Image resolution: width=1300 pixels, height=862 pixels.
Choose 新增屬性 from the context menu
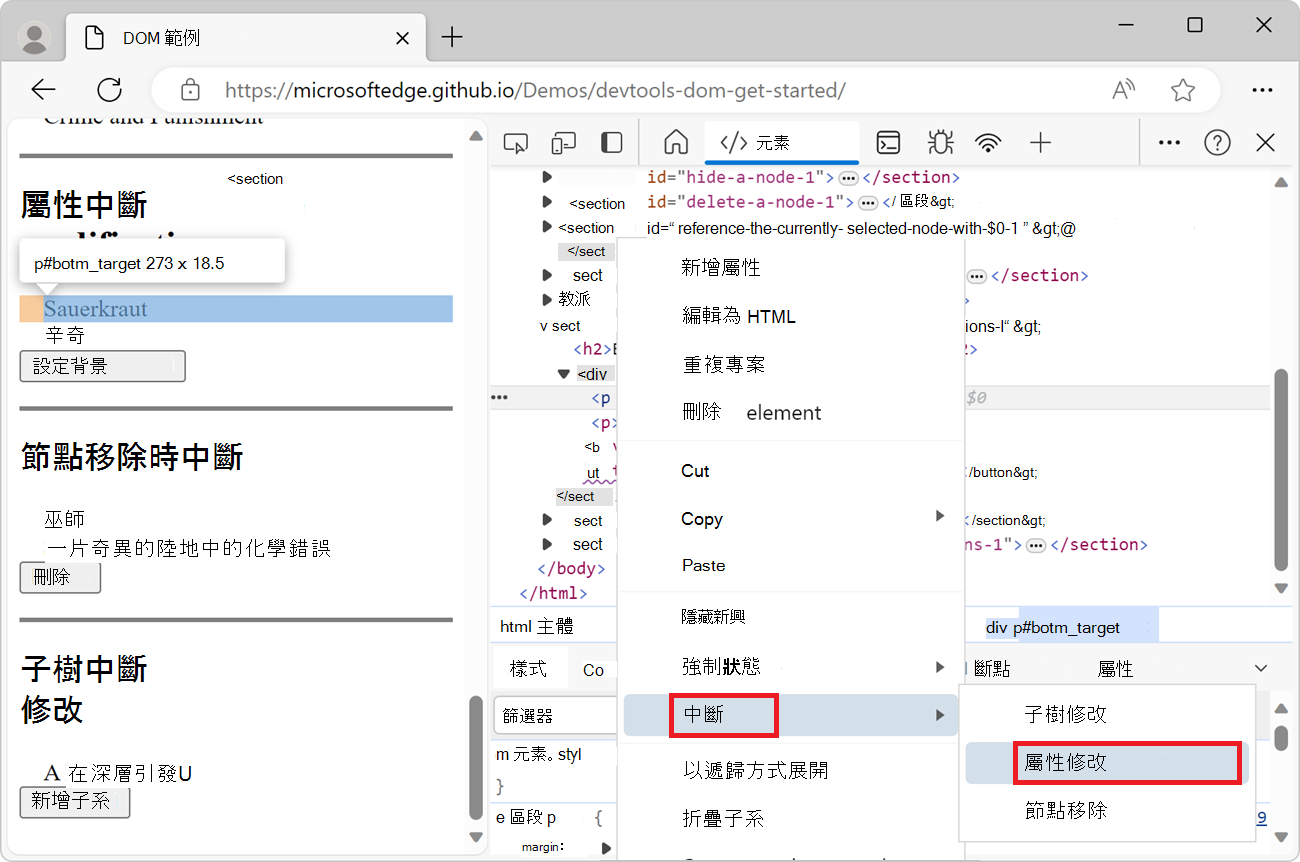pos(791,268)
